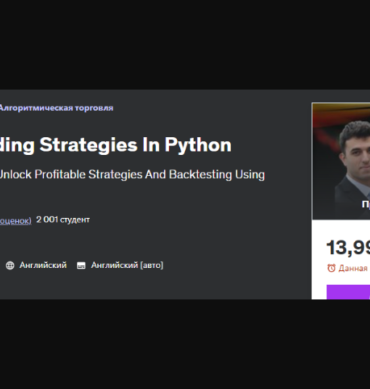Image resolution: width=370 pixels, height=389 pixels.
Task: Open the ratings count link ending in оценок
Action: (x=15, y=220)
